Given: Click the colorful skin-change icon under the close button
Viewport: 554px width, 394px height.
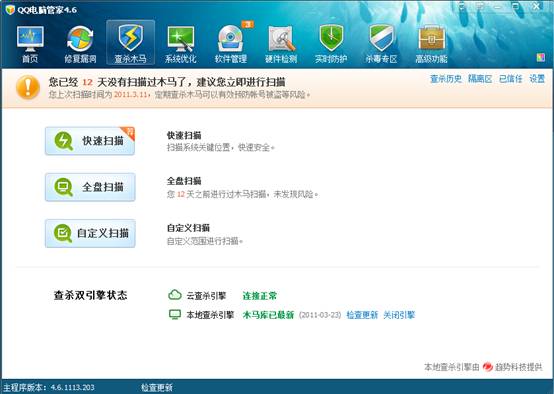Looking at the screenshot, I should pyautogui.click(x=541, y=57).
